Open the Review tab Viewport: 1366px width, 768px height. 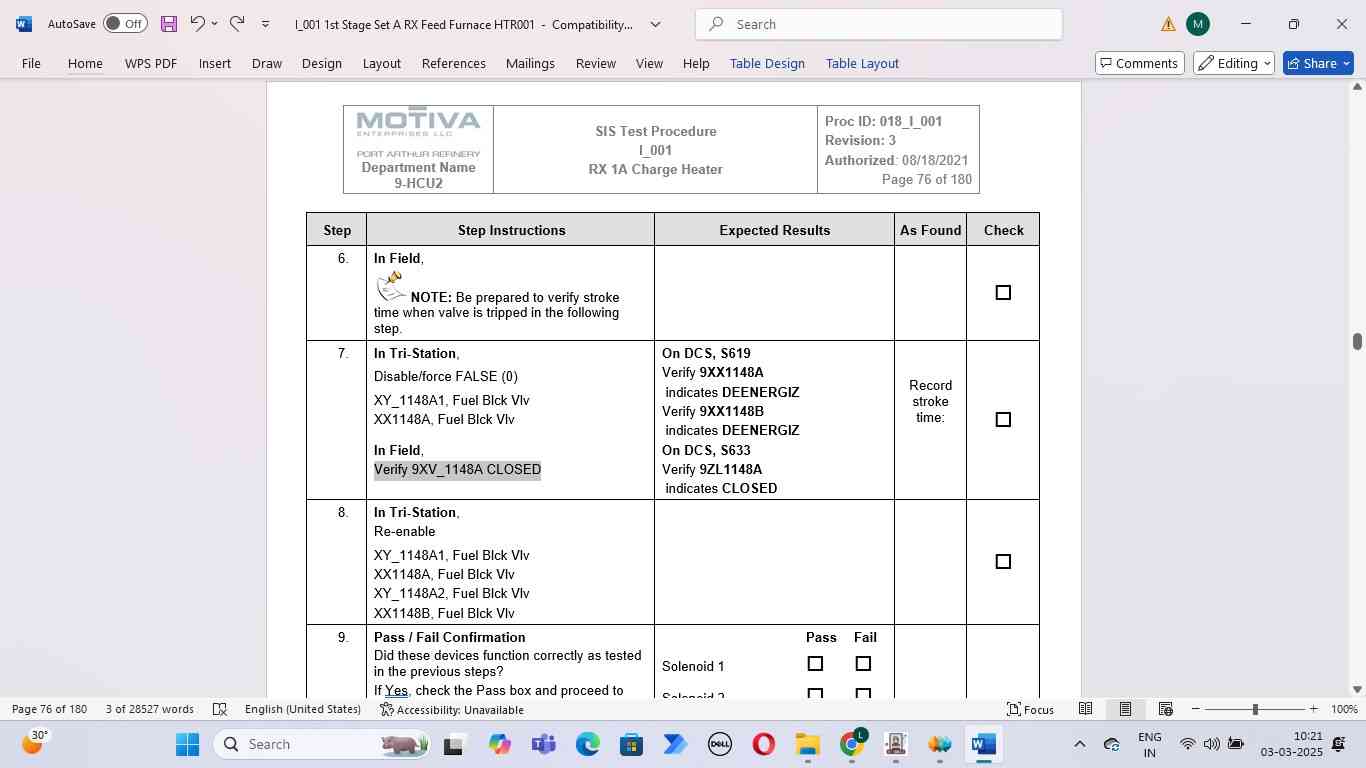[596, 63]
